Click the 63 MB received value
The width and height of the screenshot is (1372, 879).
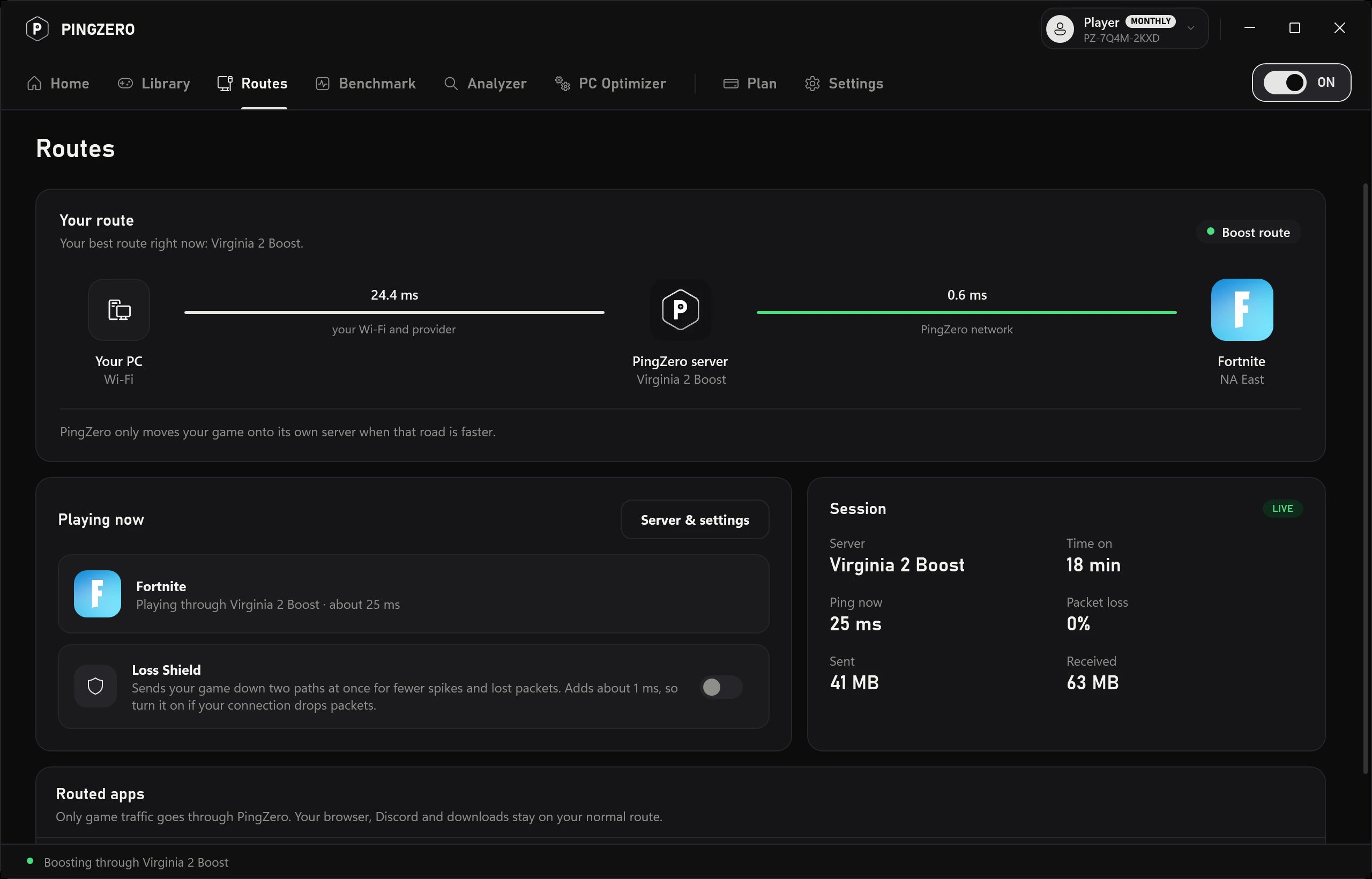point(1092,682)
